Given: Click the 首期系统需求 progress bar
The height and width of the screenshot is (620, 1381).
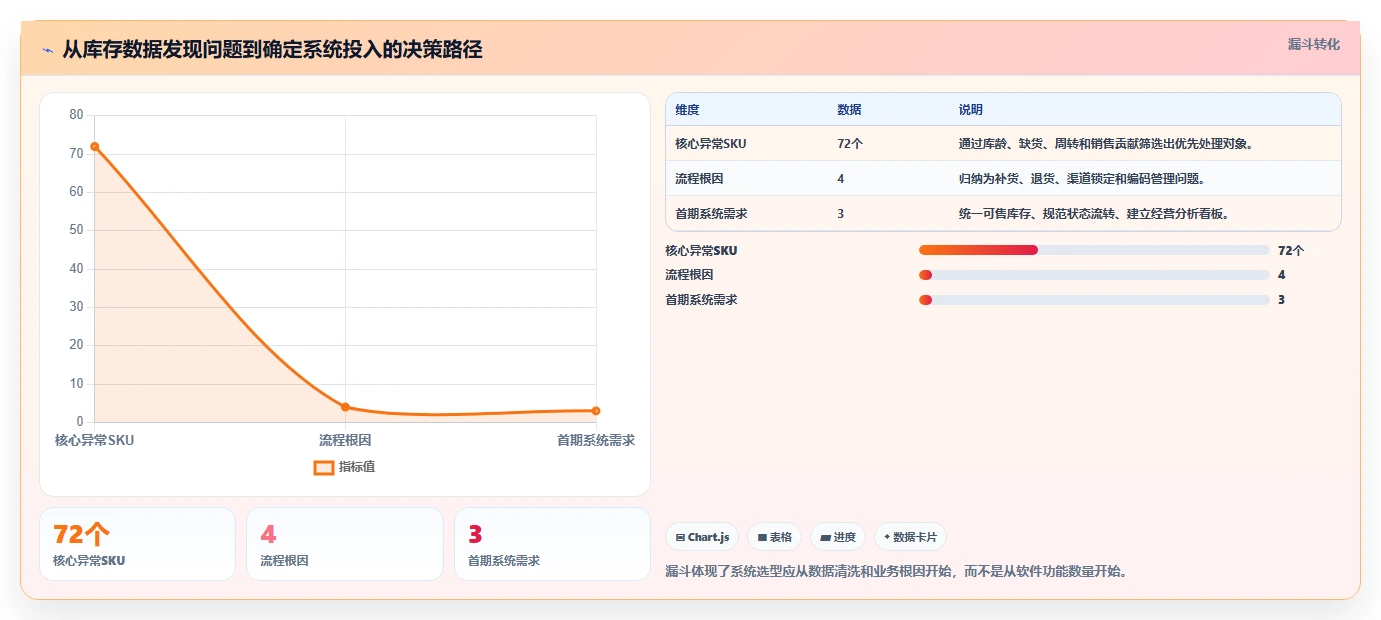Looking at the screenshot, I should click(x=1094, y=300).
